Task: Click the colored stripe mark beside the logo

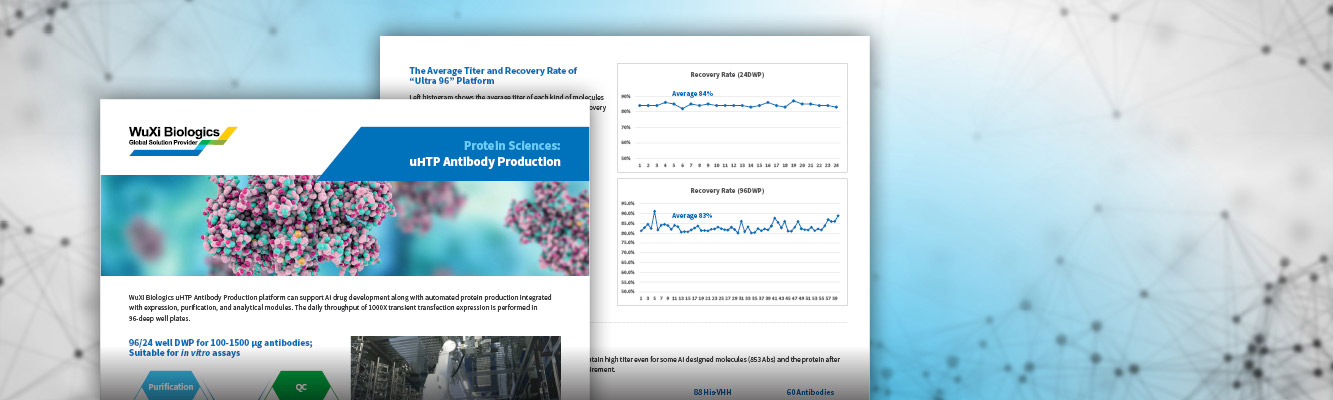Action: pos(219,139)
